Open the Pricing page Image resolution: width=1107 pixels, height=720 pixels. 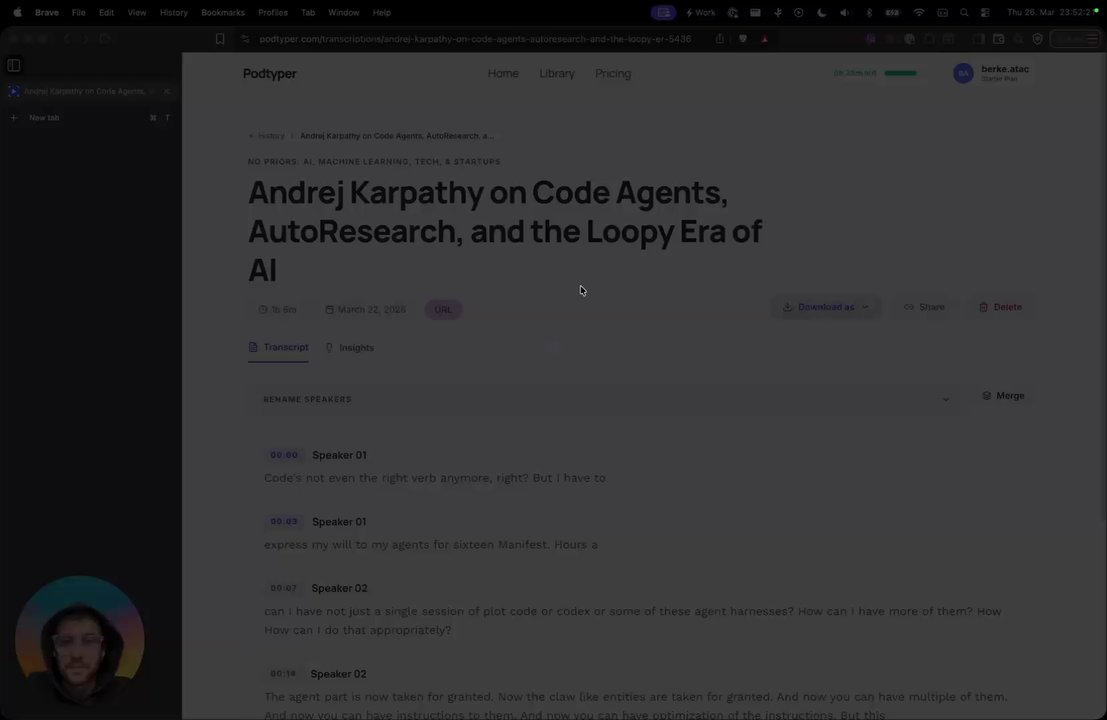tap(613, 73)
